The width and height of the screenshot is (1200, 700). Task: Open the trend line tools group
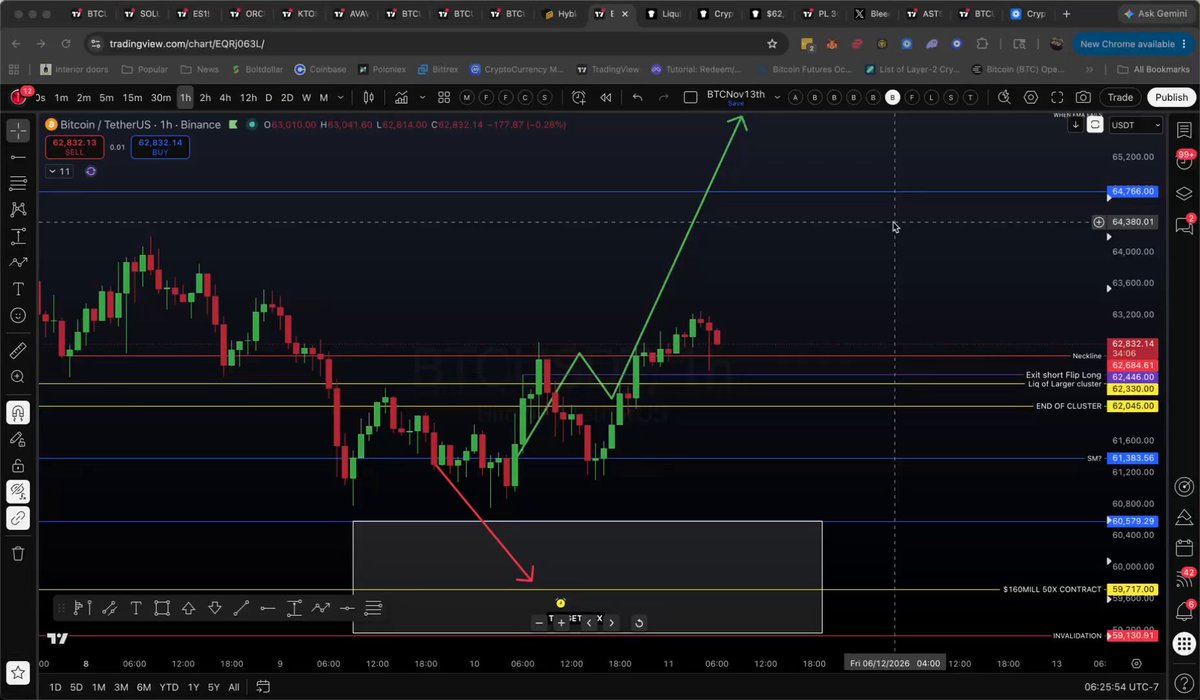coord(18,157)
